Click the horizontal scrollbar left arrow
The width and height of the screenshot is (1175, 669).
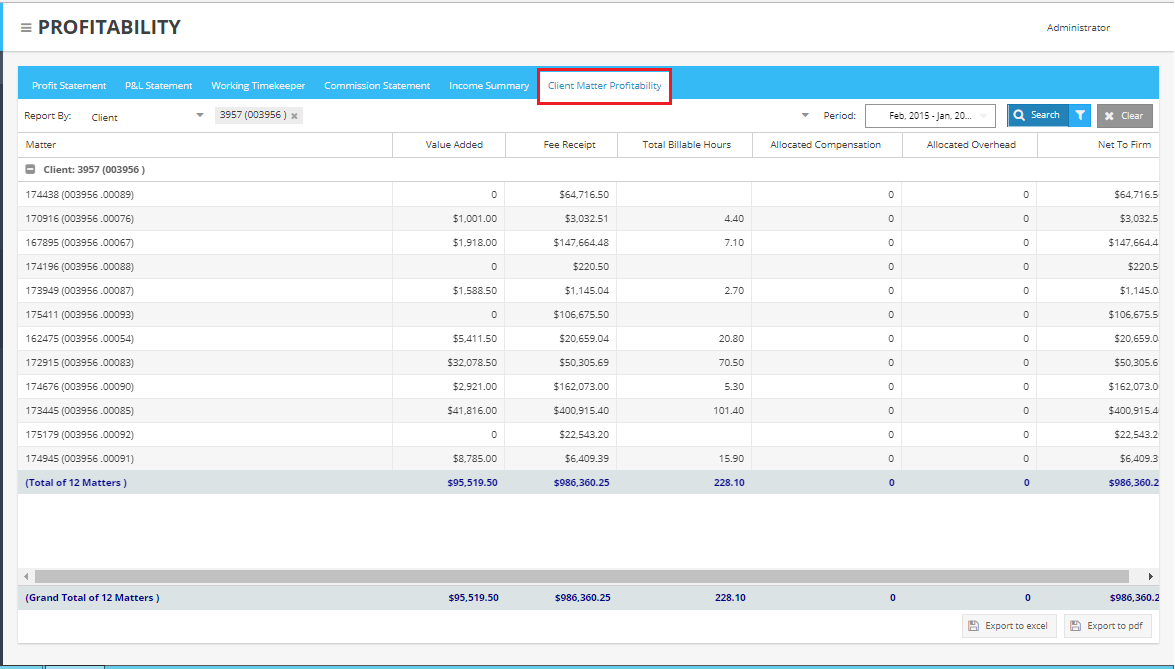click(25, 577)
